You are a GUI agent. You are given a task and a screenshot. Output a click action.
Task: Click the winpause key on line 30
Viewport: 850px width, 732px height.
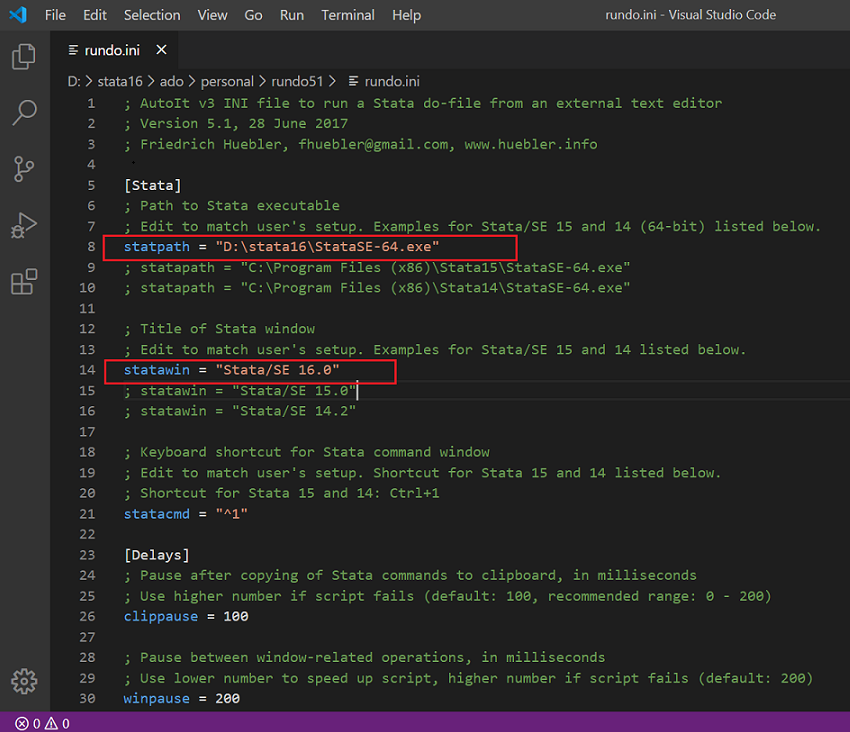pos(157,698)
